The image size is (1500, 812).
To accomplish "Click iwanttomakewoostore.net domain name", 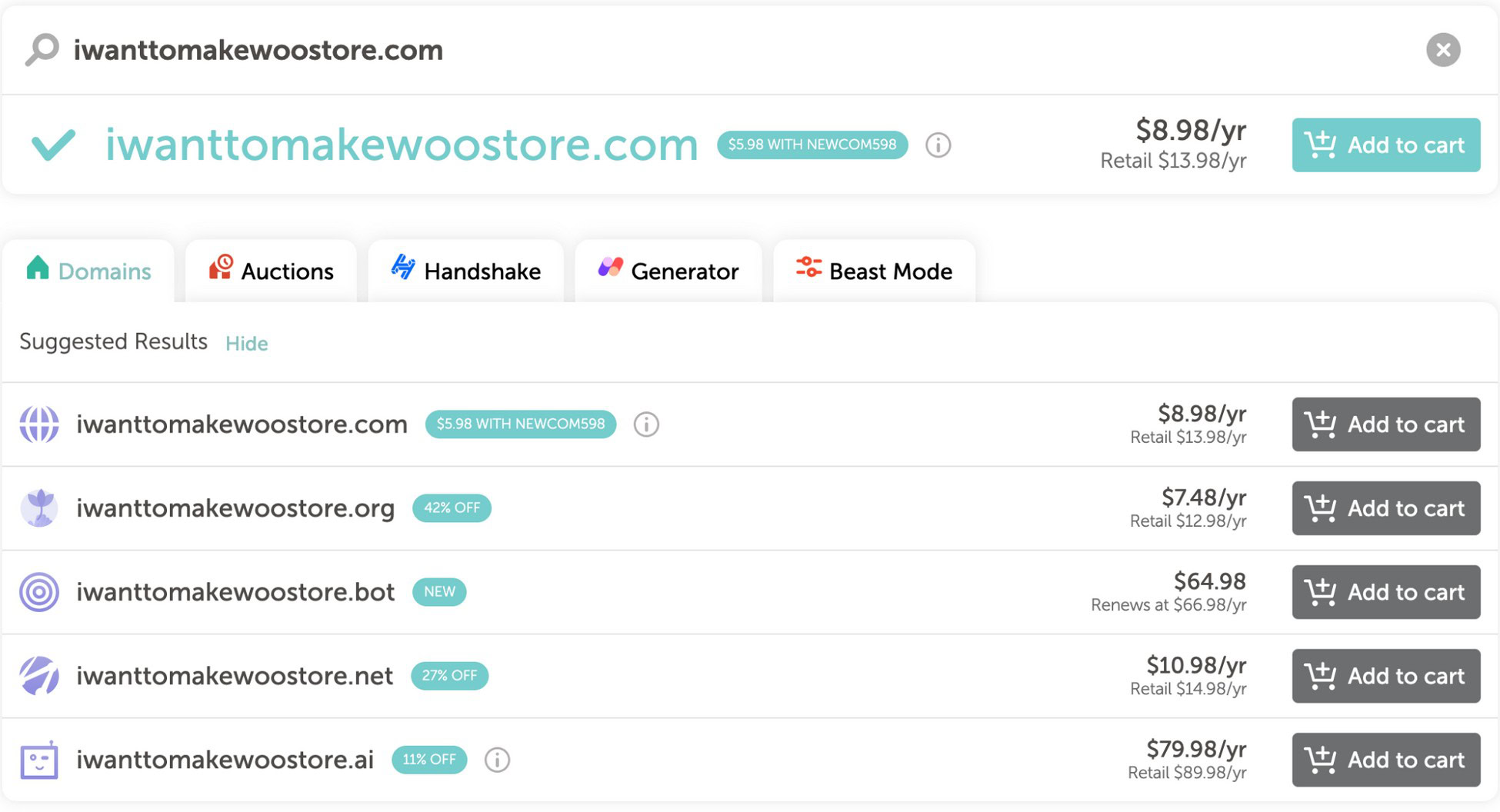I will (235, 676).
